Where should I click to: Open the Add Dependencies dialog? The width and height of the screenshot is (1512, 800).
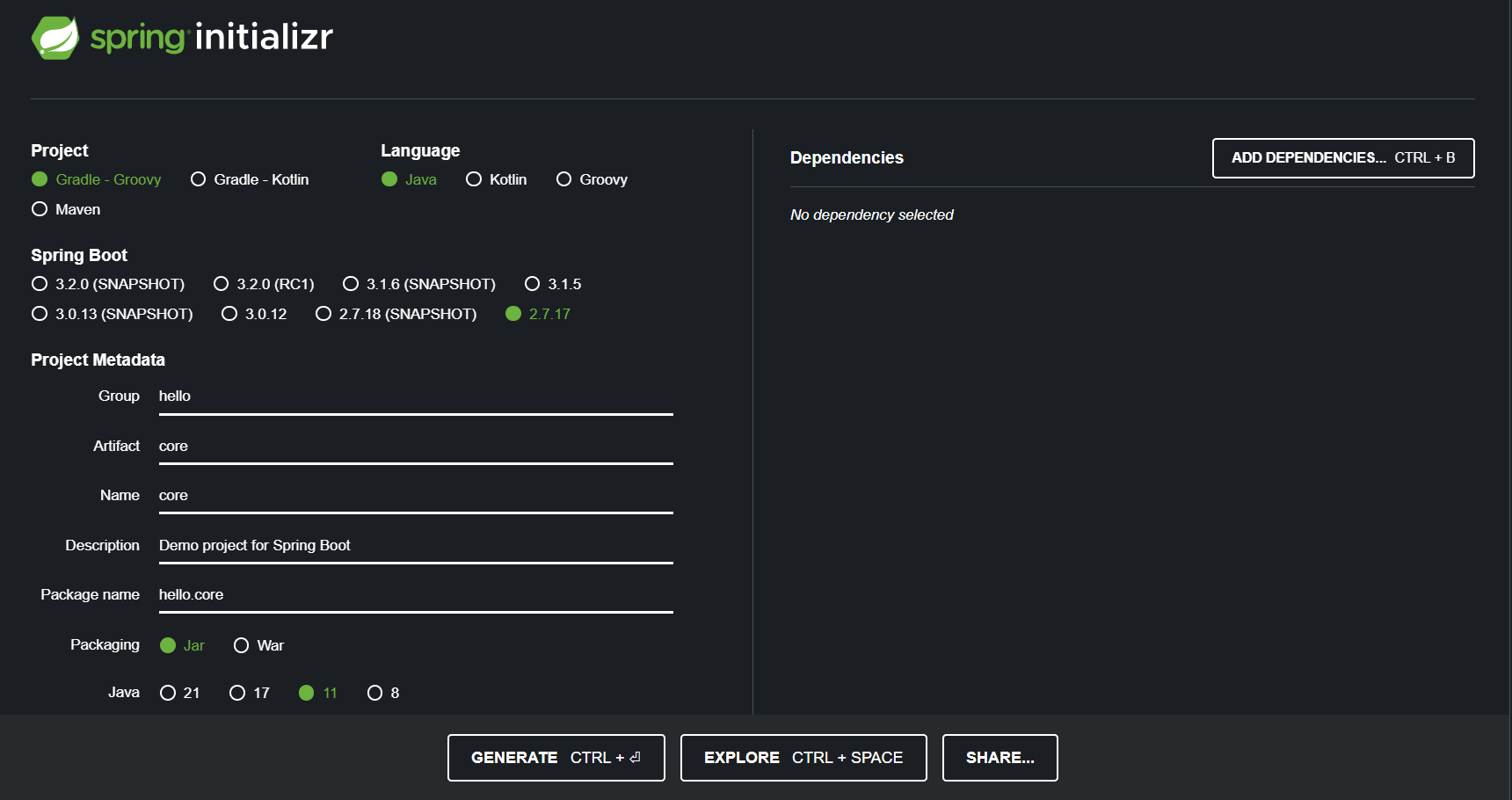(1343, 158)
